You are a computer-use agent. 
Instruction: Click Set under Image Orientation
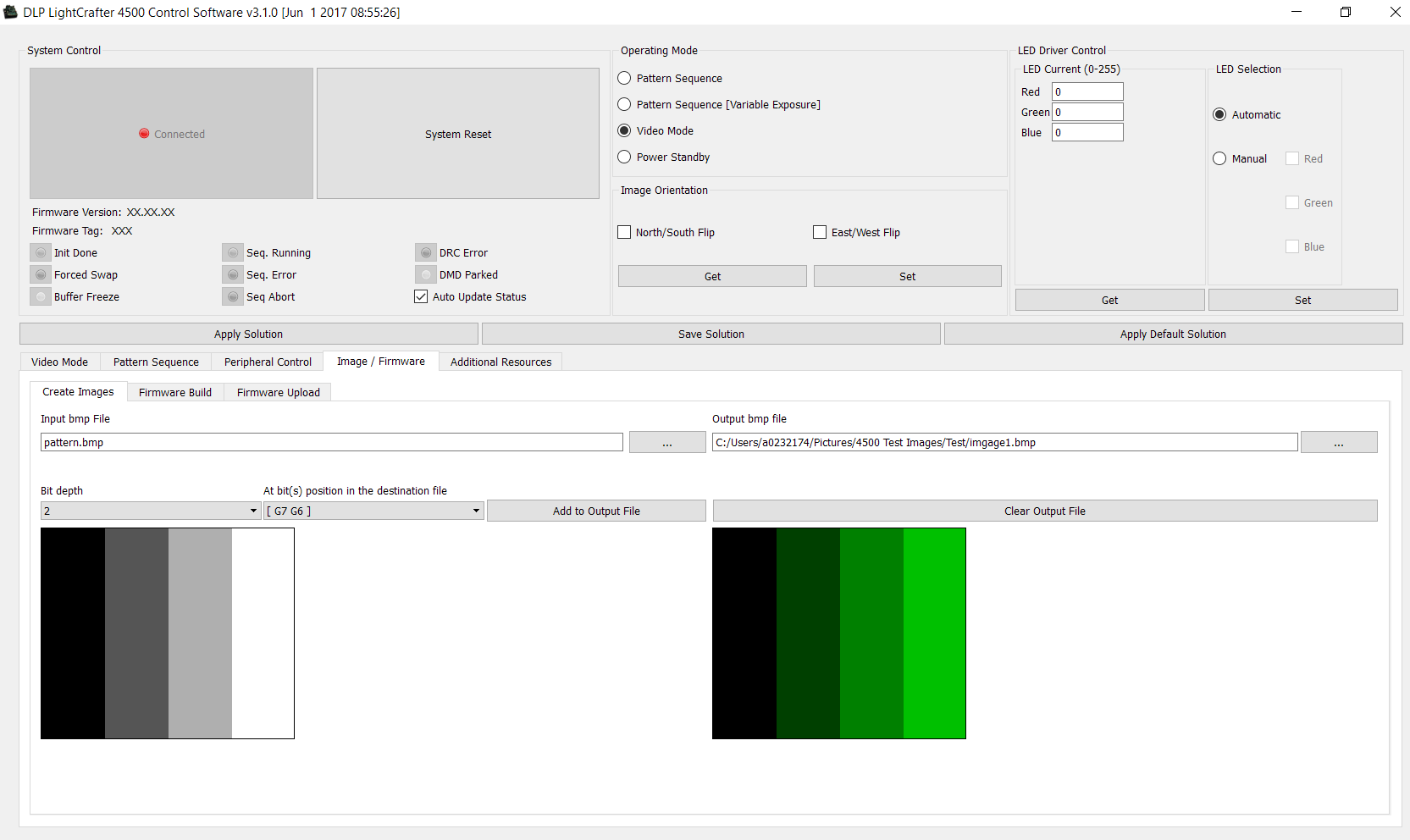[907, 276]
